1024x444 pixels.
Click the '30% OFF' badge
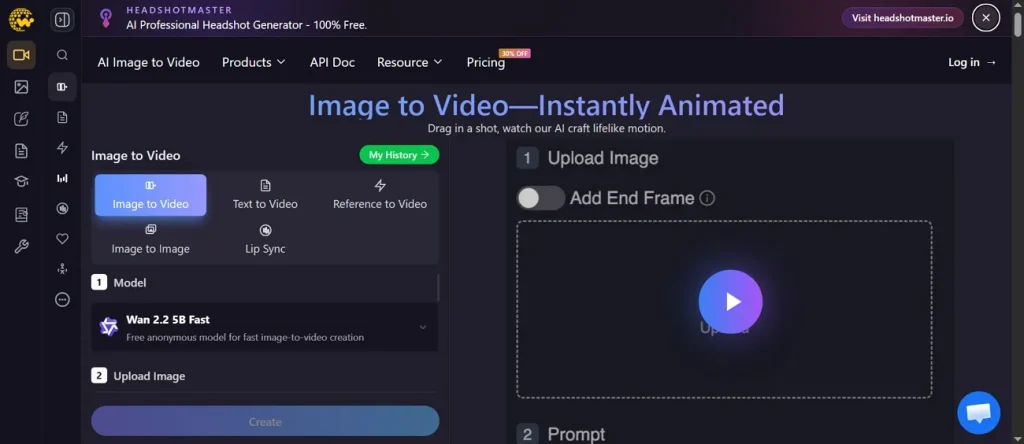515,54
